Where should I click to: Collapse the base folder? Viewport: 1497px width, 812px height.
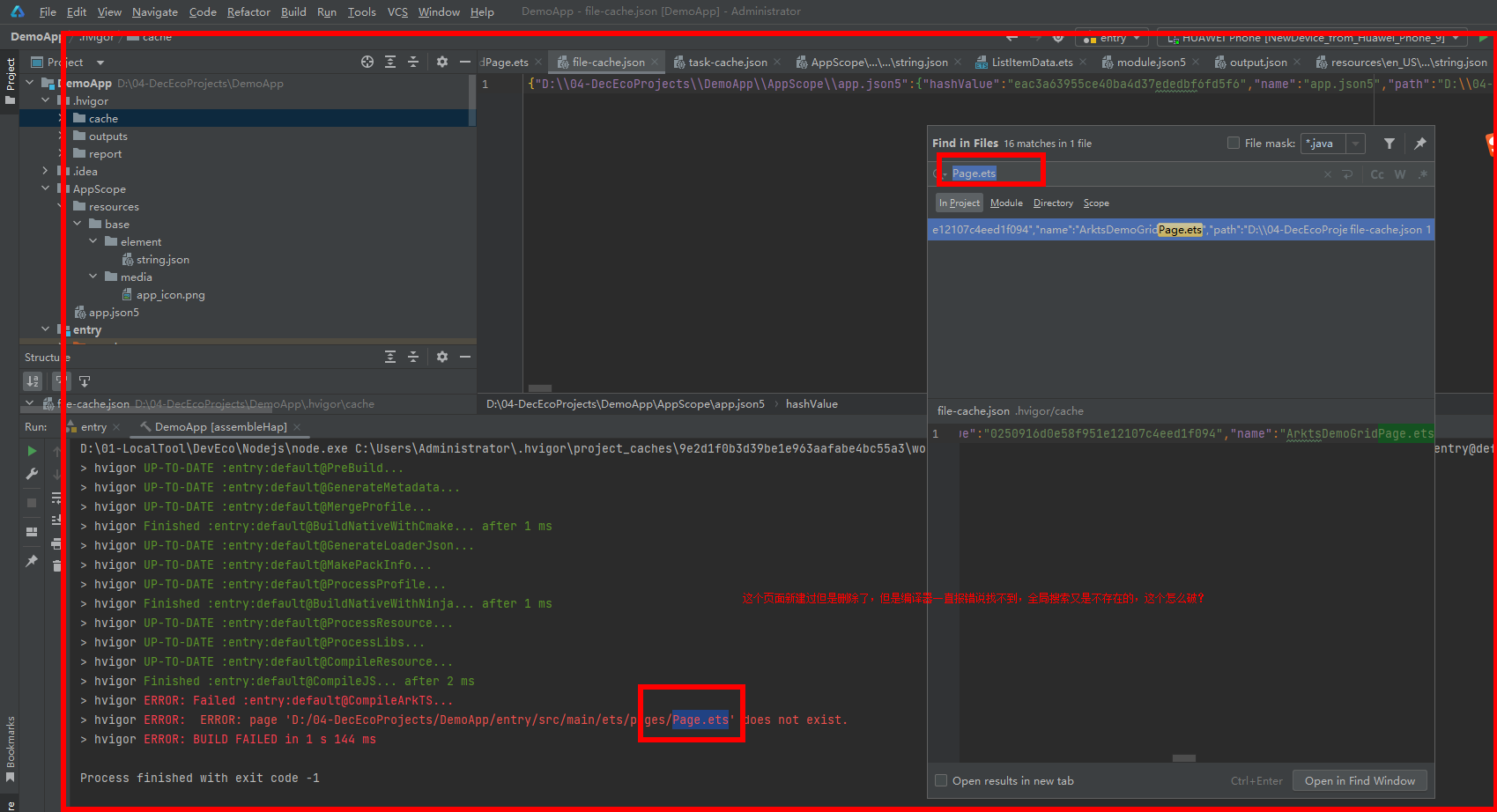click(78, 224)
